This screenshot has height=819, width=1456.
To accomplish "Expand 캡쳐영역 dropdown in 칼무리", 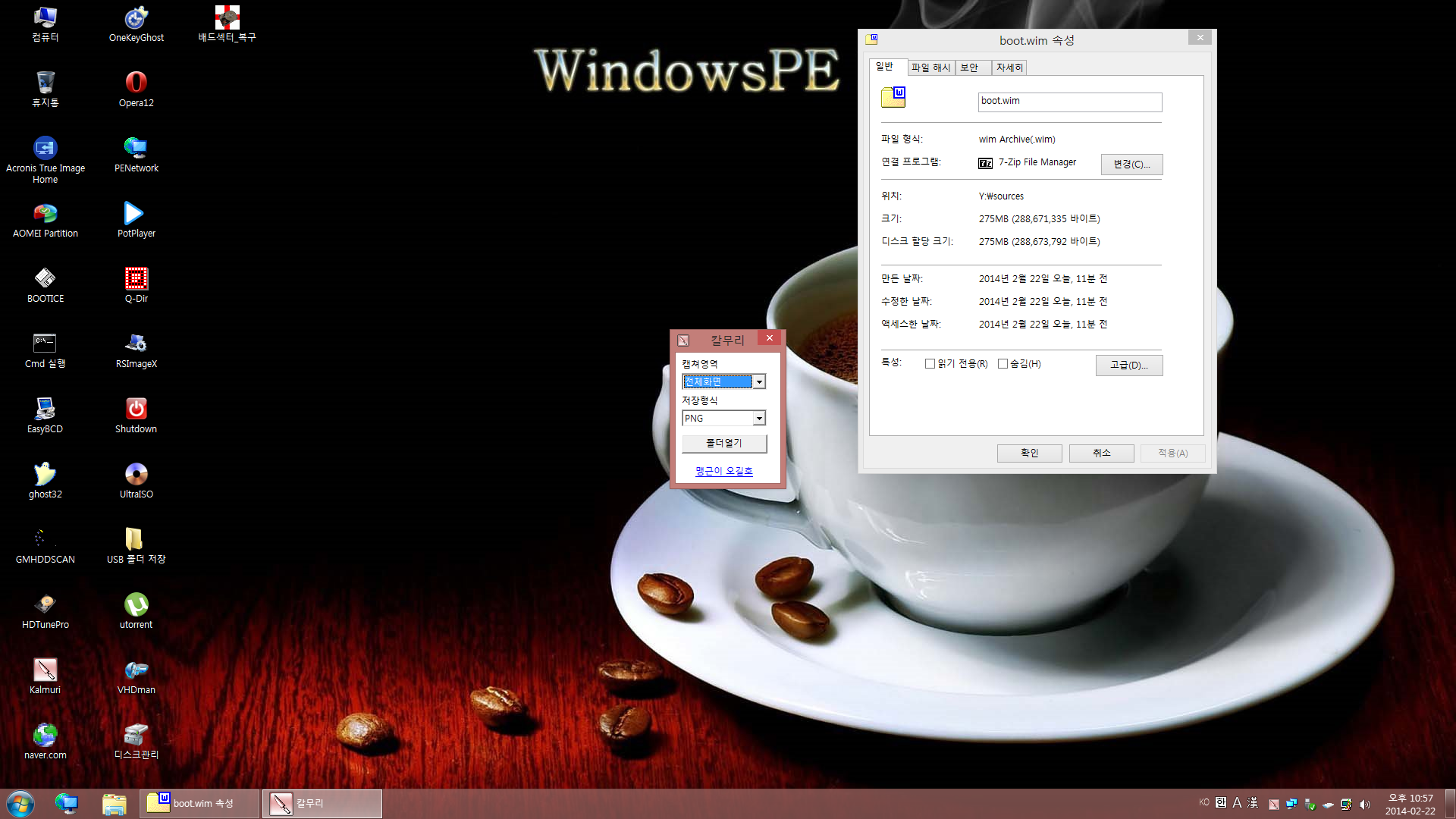I will (x=758, y=382).
